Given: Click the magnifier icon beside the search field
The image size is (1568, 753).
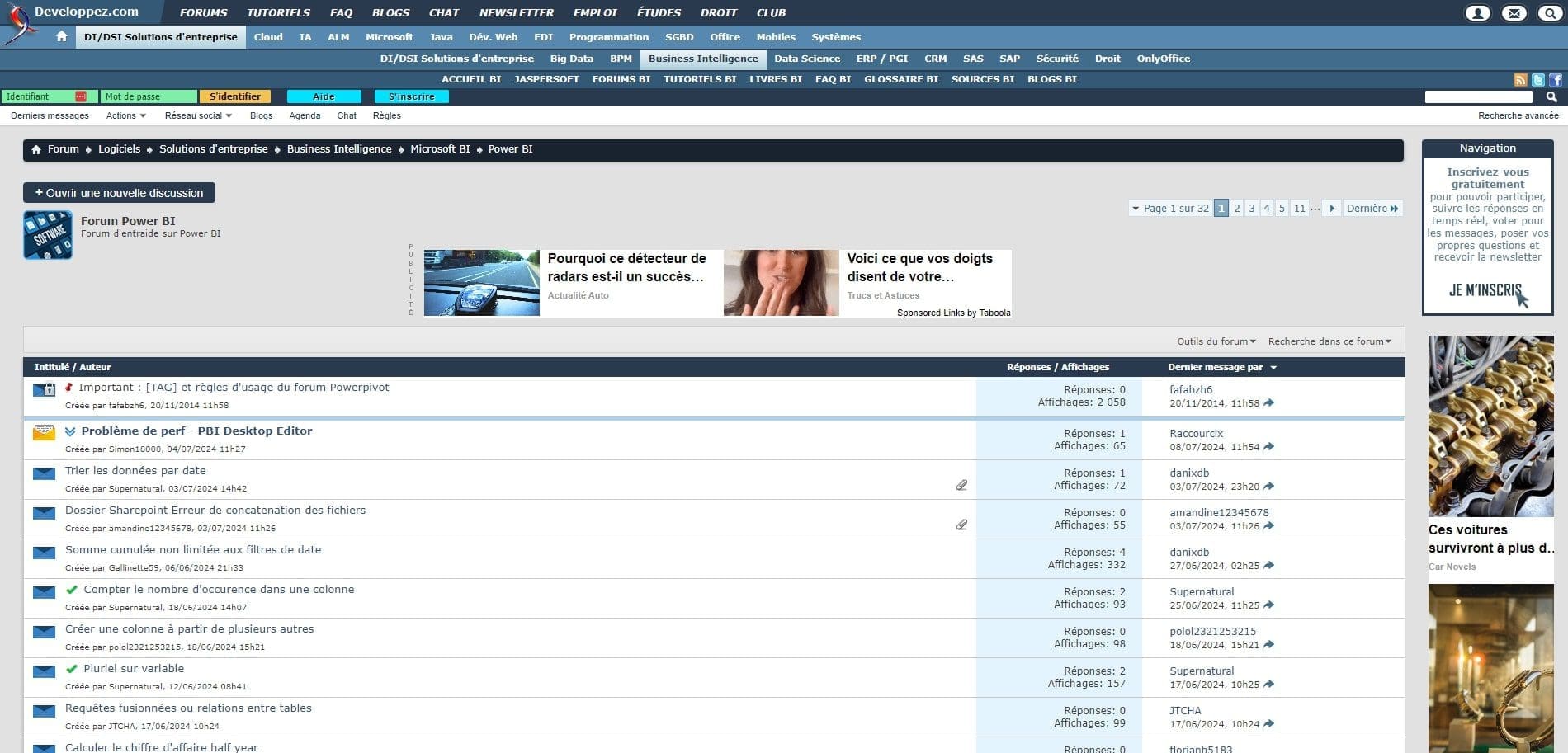Looking at the screenshot, I should click(x=1551, y=97).
